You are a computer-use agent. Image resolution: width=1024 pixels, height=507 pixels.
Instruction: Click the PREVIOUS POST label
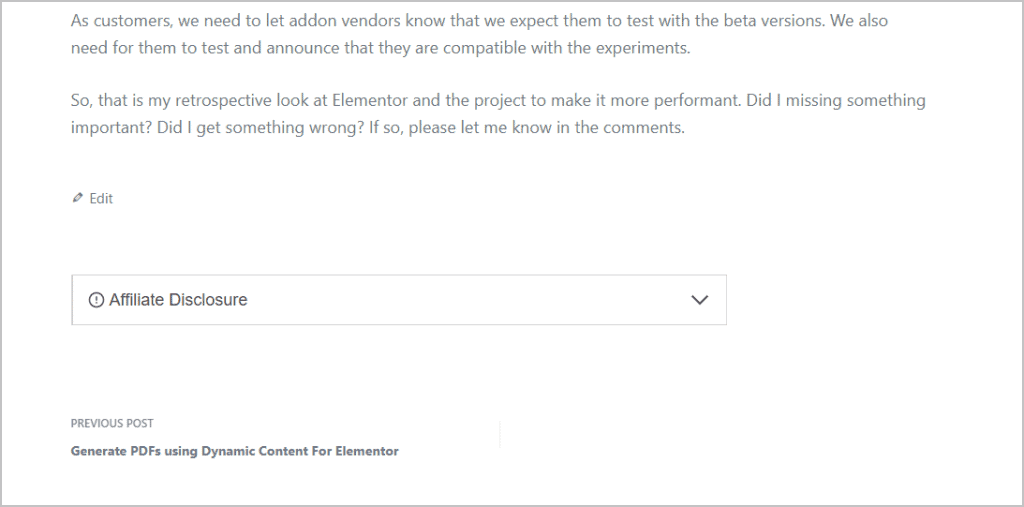tap(112, 423)
